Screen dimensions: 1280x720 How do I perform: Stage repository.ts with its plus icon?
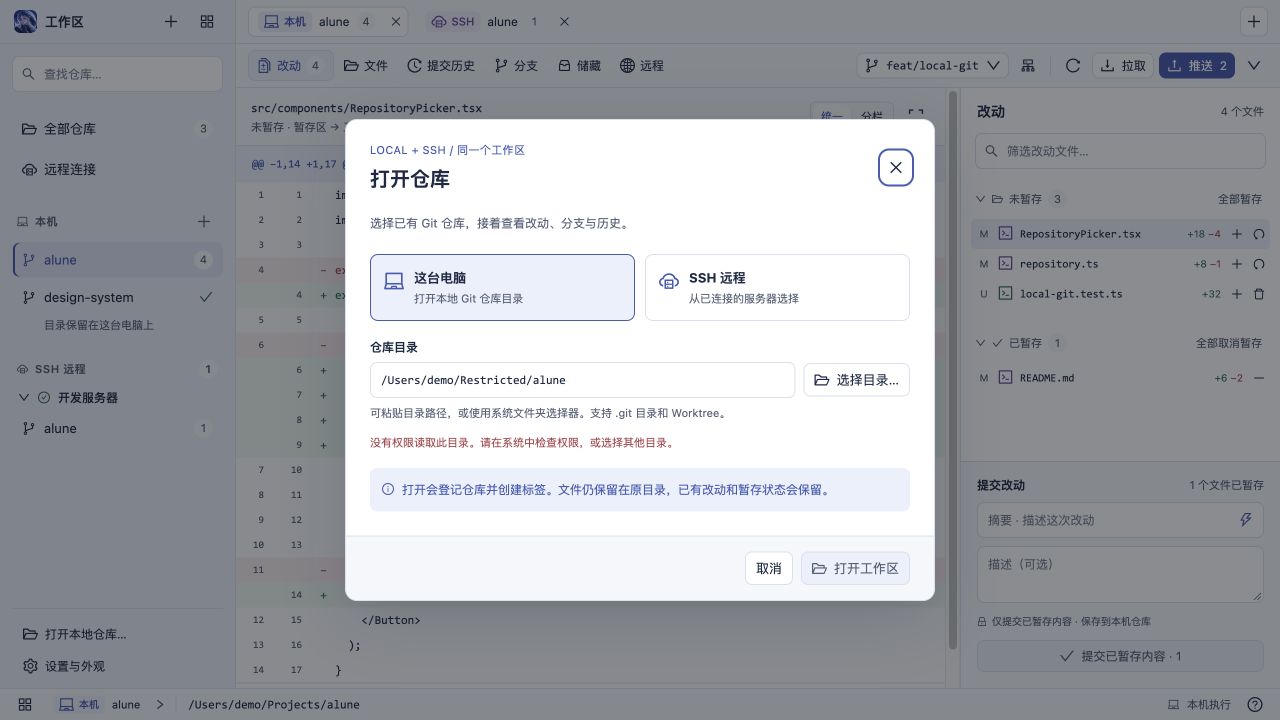1237,264
